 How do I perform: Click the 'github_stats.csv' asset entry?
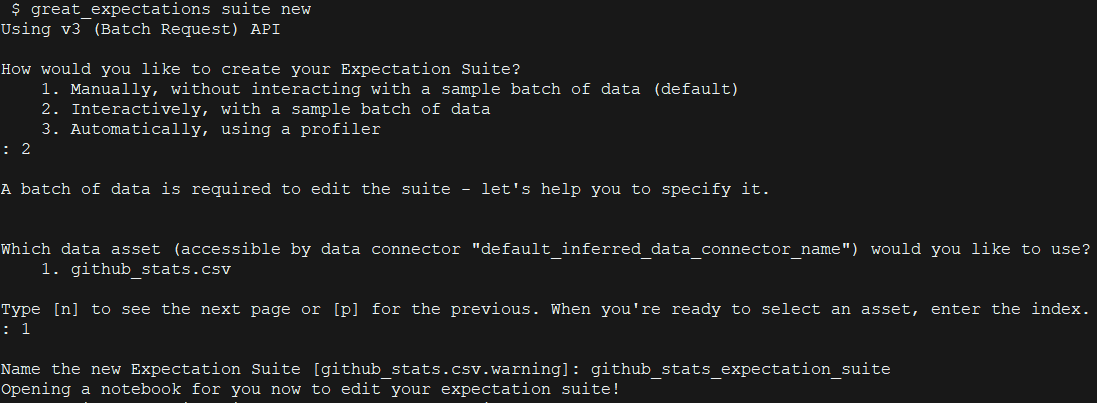(x=150, y=269)
